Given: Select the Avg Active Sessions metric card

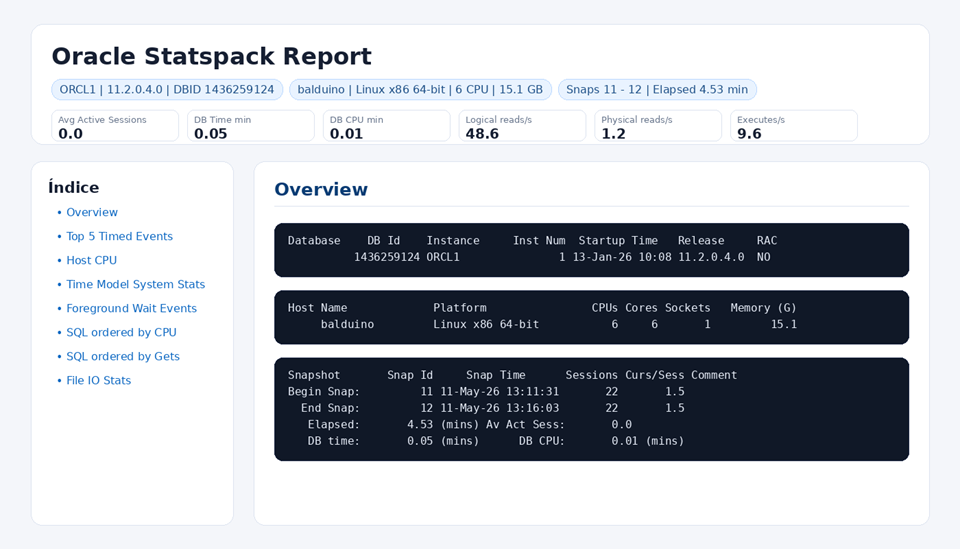Looking at the screenshot, I should point(115,126).
